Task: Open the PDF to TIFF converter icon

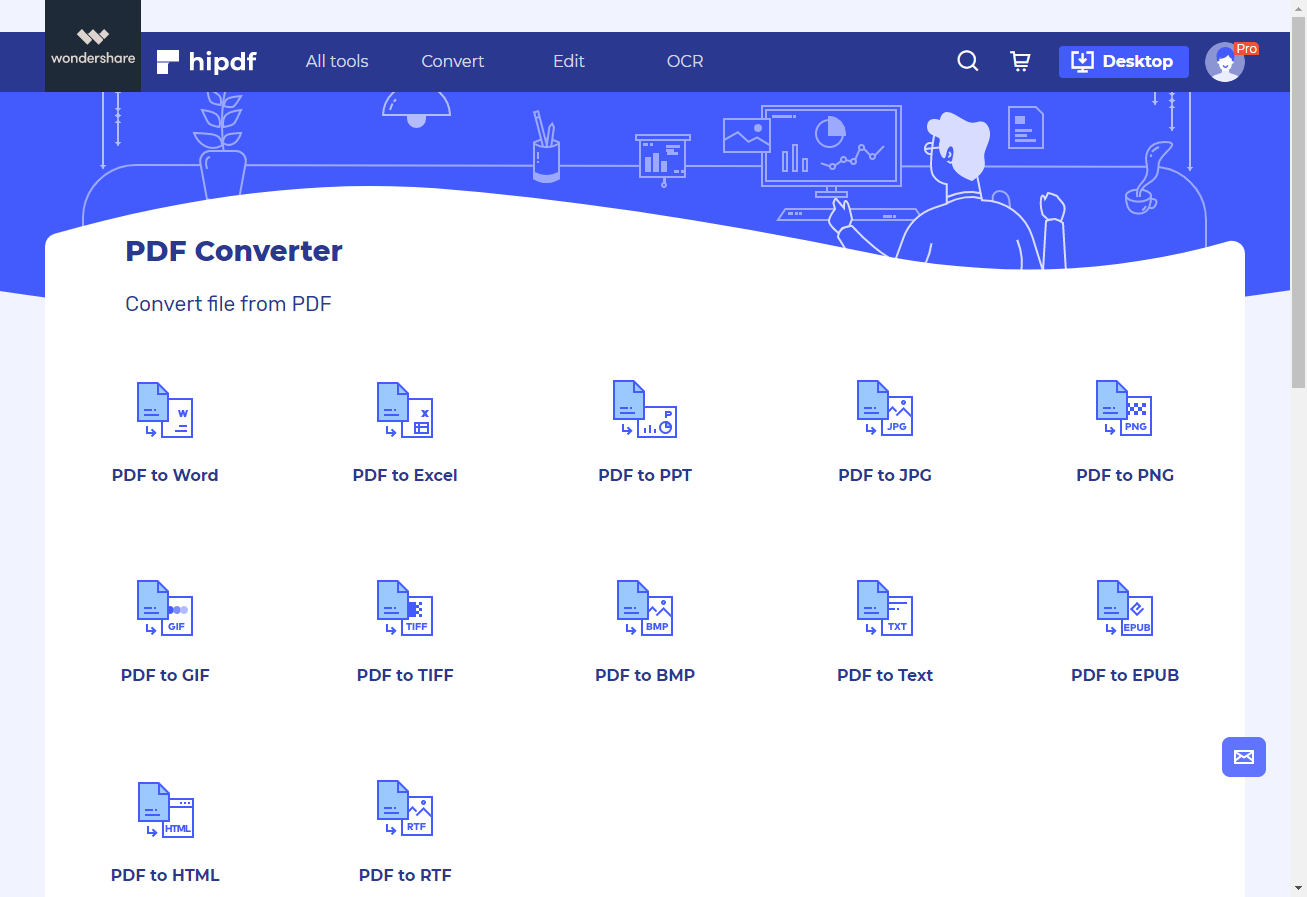Action: (405, 609)
